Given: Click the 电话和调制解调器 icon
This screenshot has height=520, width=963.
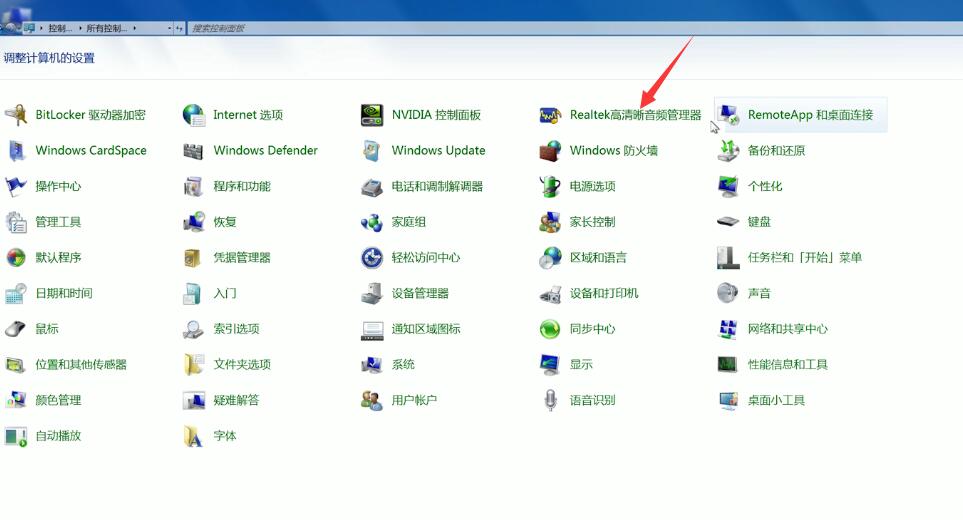Looking at the screenshot, I should click(372, 186).
